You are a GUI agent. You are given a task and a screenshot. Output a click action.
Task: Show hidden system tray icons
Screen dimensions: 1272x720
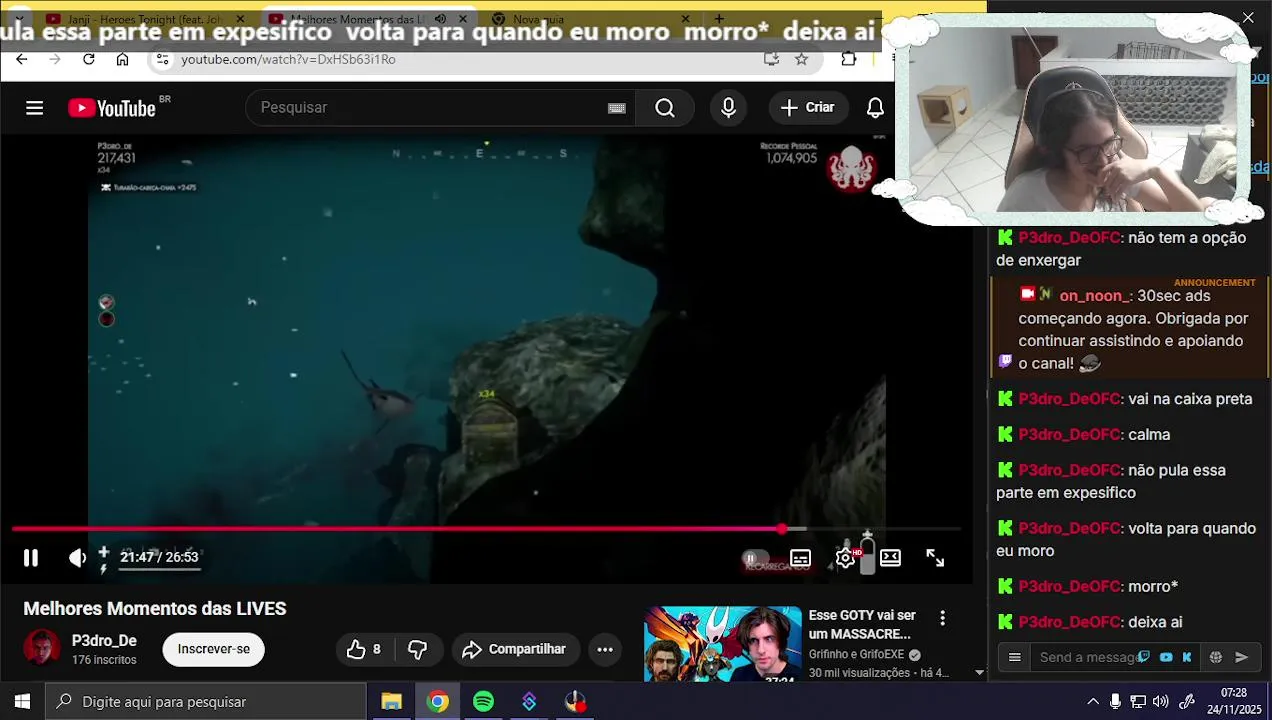point(1093,702)
